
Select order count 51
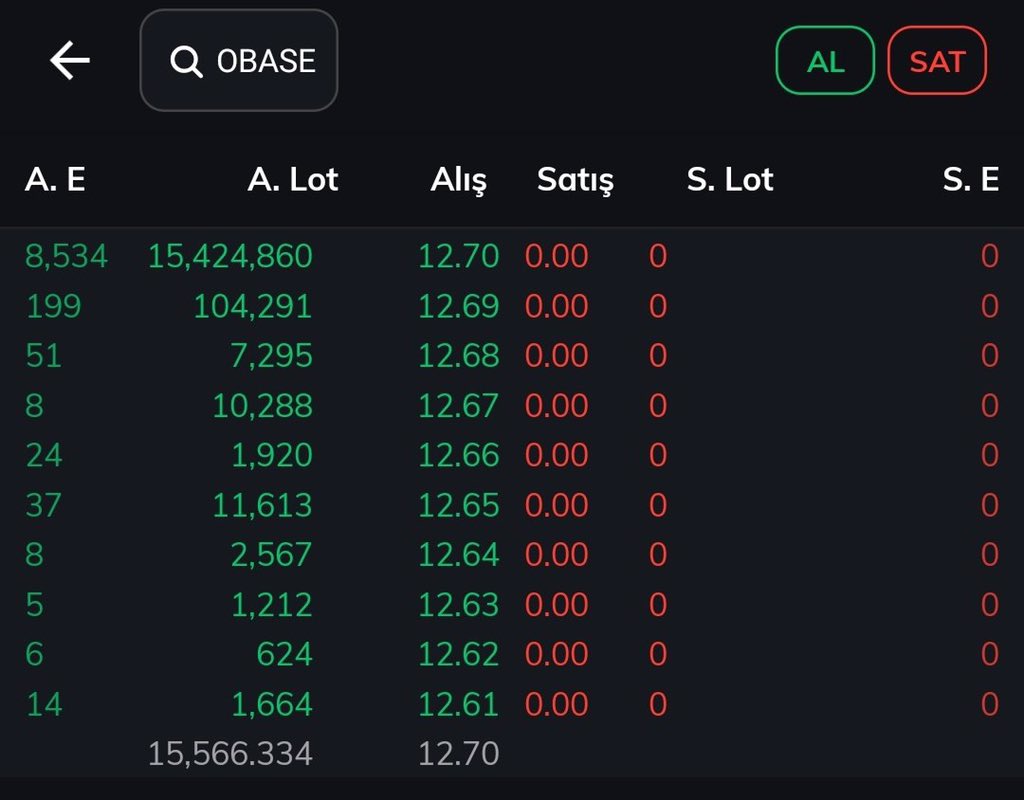click(x=43, y=355)
